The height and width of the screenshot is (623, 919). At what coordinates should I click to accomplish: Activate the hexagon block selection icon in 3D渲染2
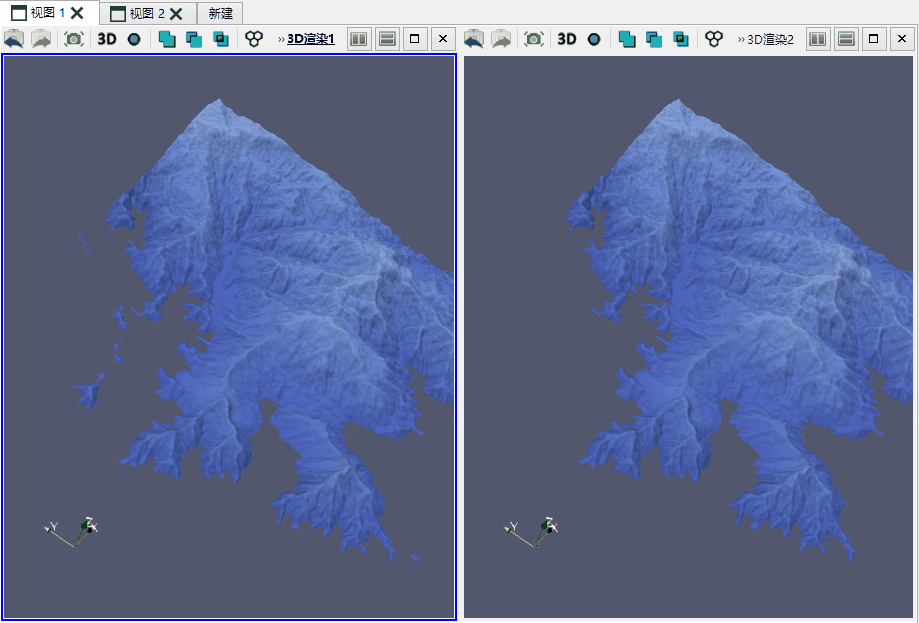[714, 39]
